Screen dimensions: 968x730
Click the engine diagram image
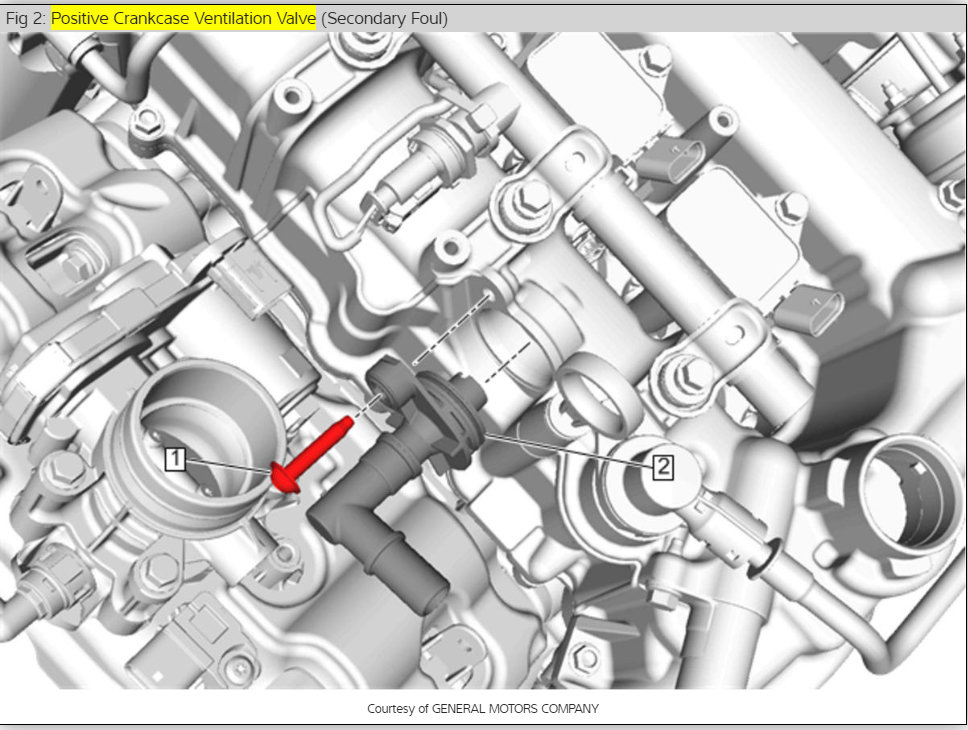(x=483, y=361)
